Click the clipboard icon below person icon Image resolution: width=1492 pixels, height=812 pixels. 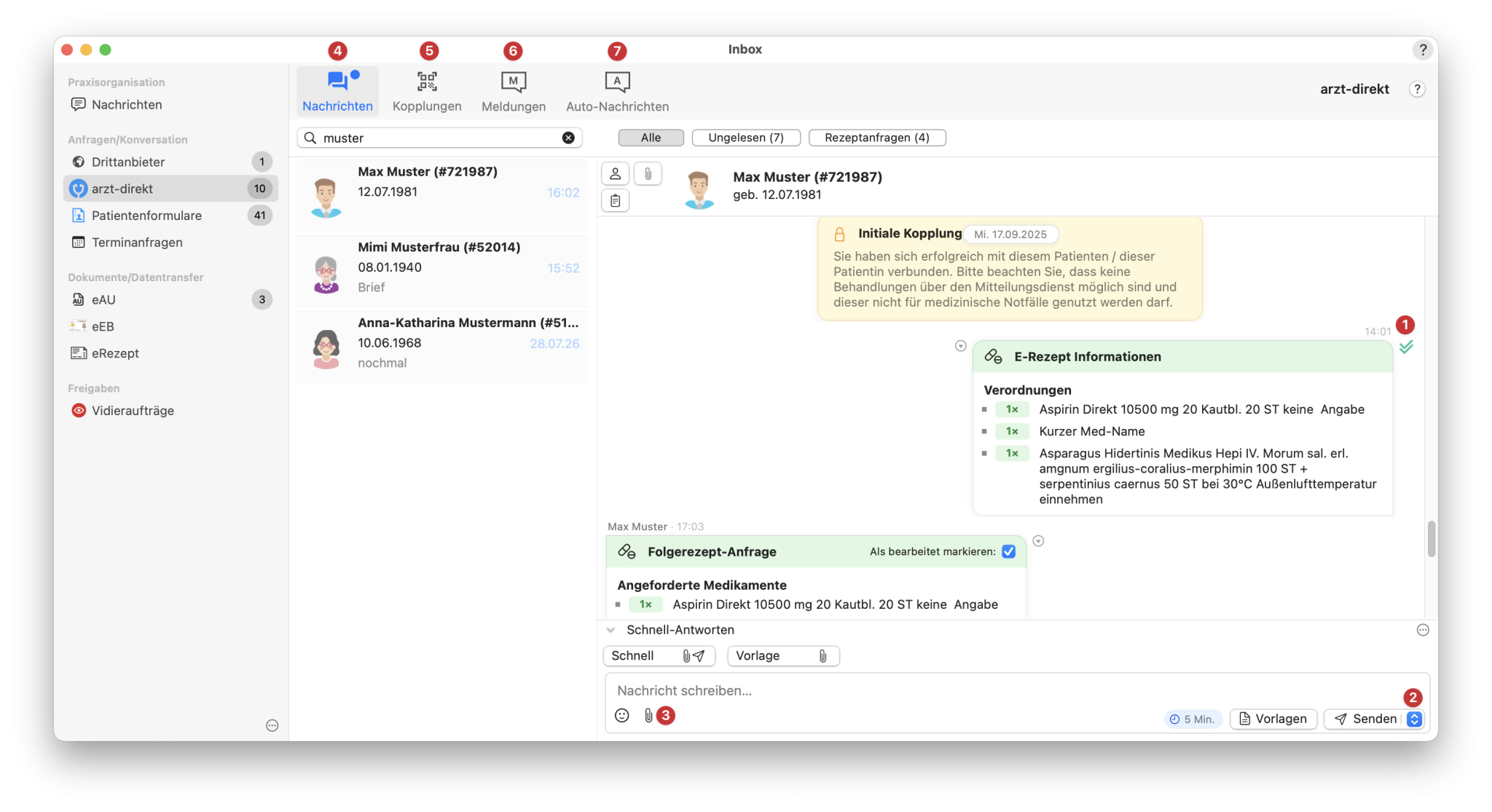[x=616, y=200]
